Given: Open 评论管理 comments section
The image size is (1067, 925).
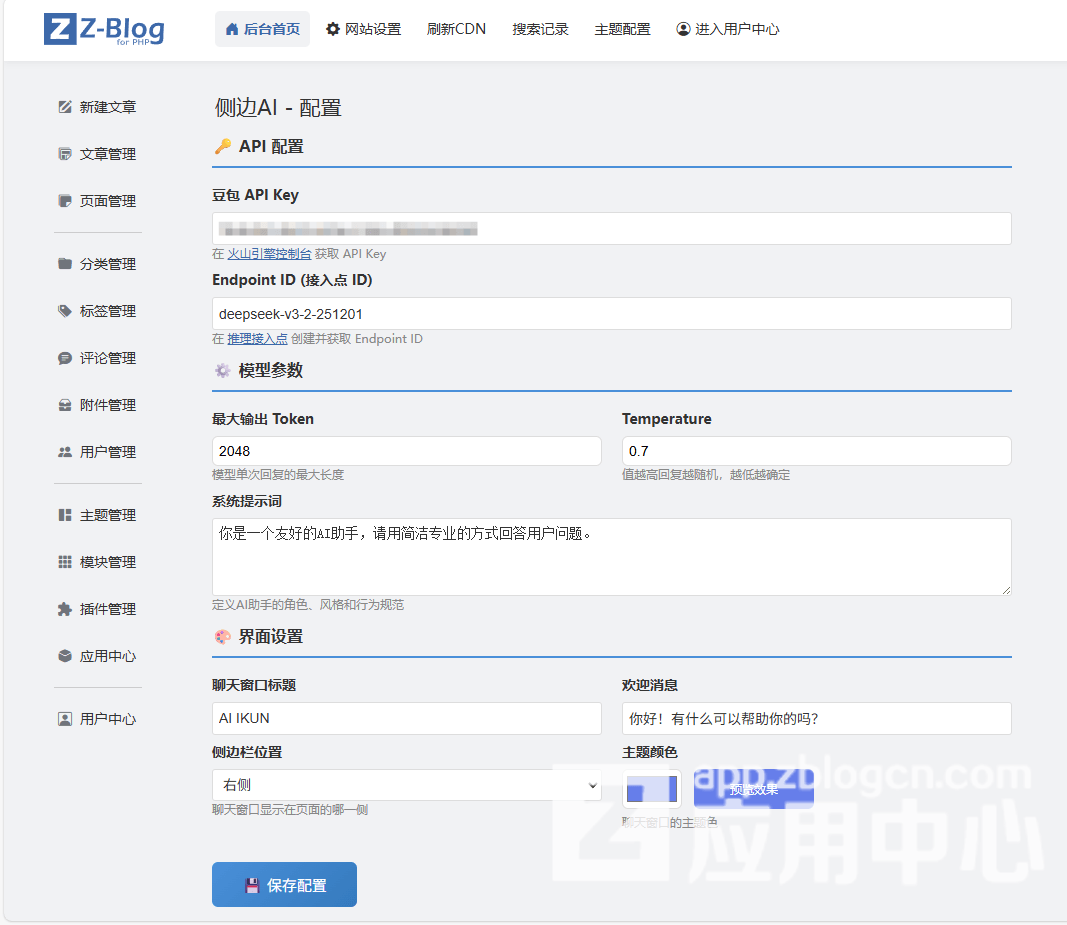Looking at the screenshot, I should (97, 358).
